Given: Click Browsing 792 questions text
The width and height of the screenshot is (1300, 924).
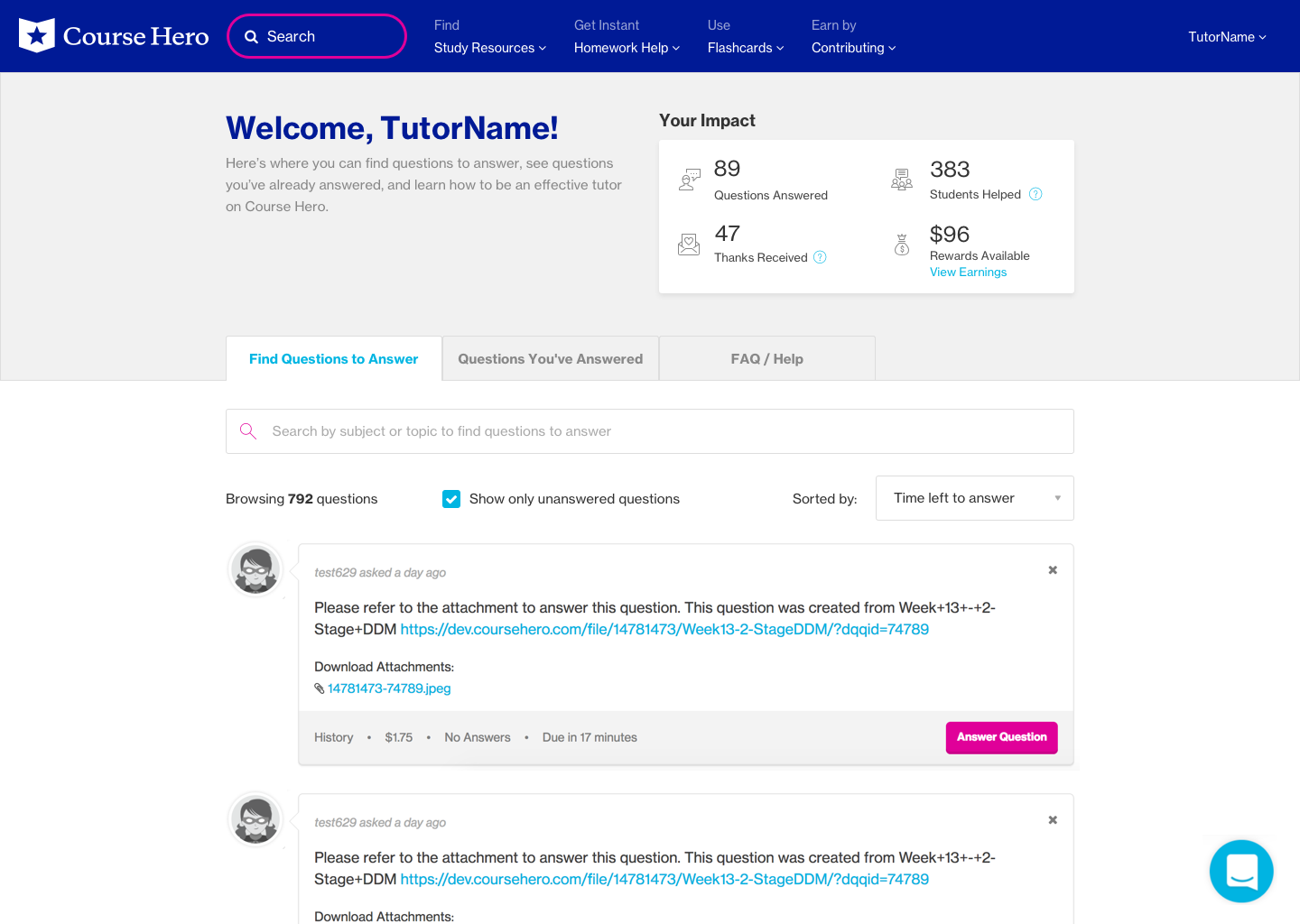Looking at the screenshot, I should click(x=302, y=499).
